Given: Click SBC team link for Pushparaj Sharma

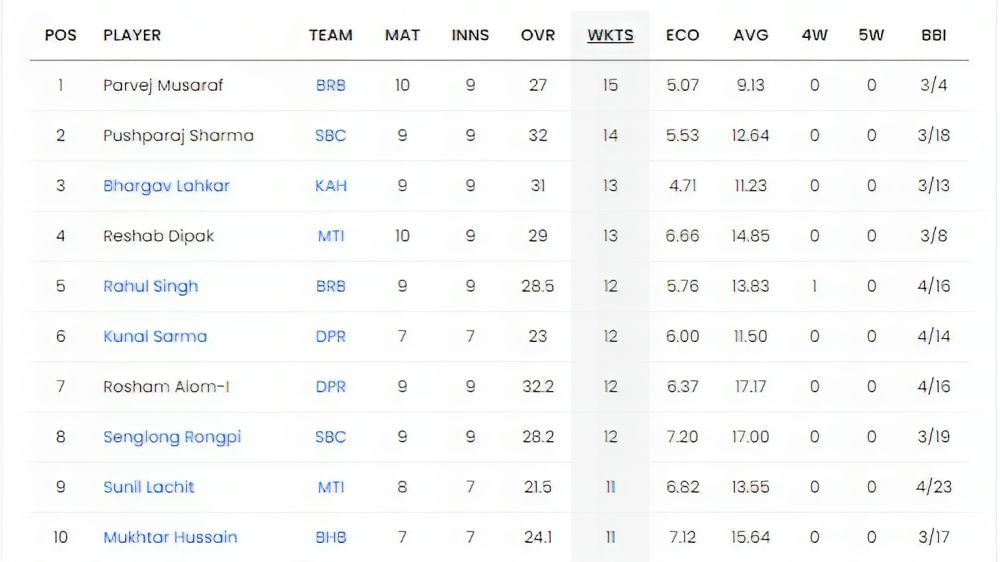Looking at the screenshot, I should [330, 136].
